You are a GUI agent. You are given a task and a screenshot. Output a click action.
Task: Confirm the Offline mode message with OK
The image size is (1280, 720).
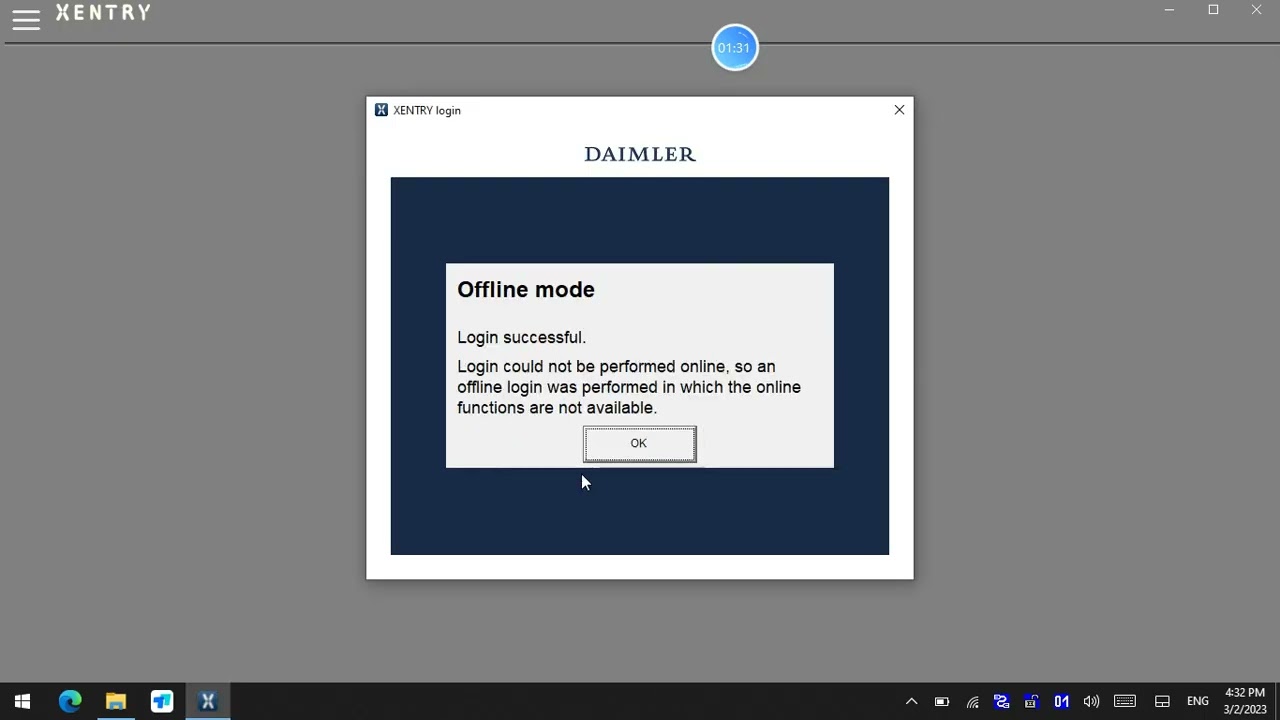(x=639, y=444)
